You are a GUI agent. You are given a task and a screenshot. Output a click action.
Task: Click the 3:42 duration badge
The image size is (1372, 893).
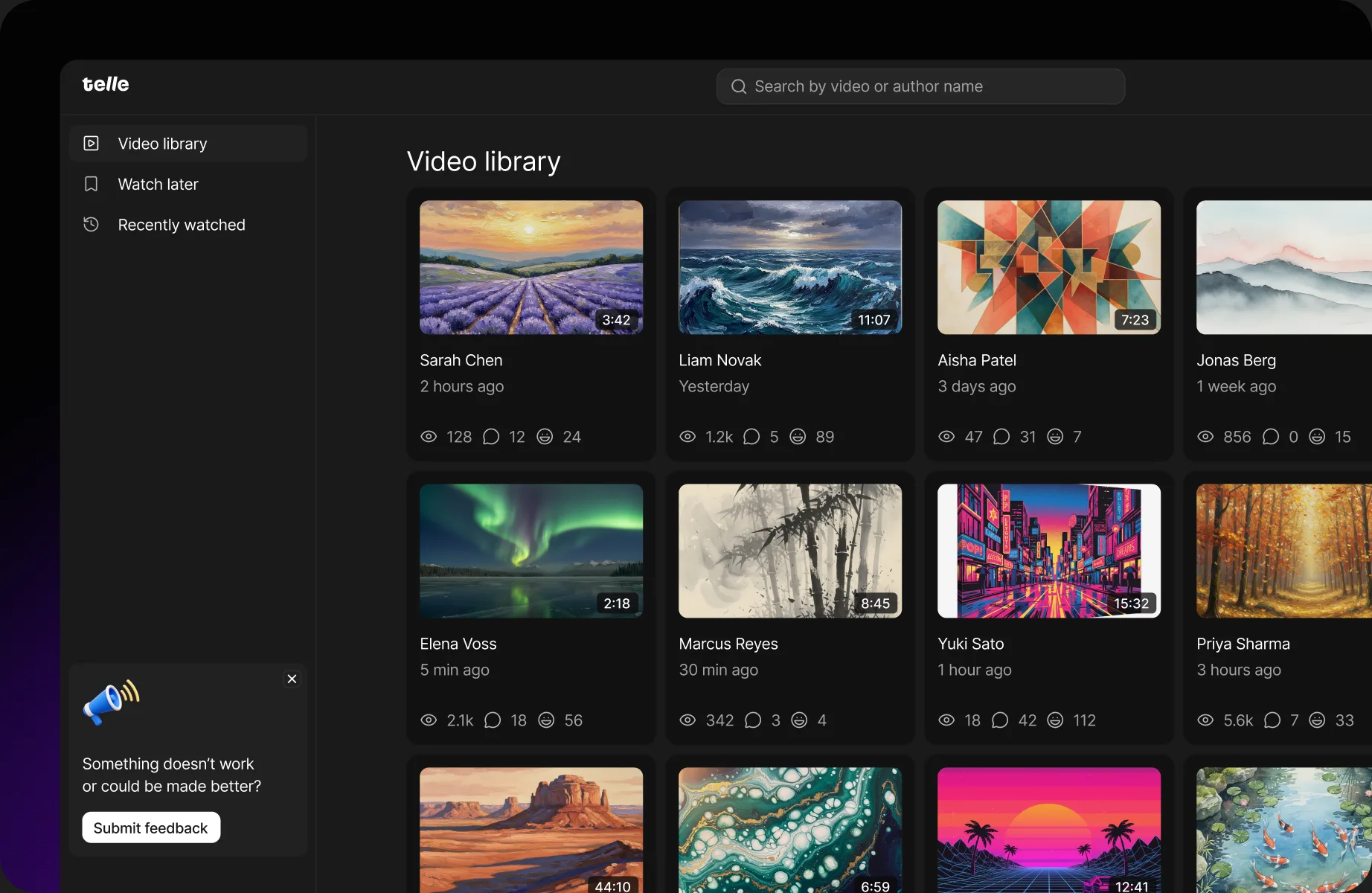[616, 320]
